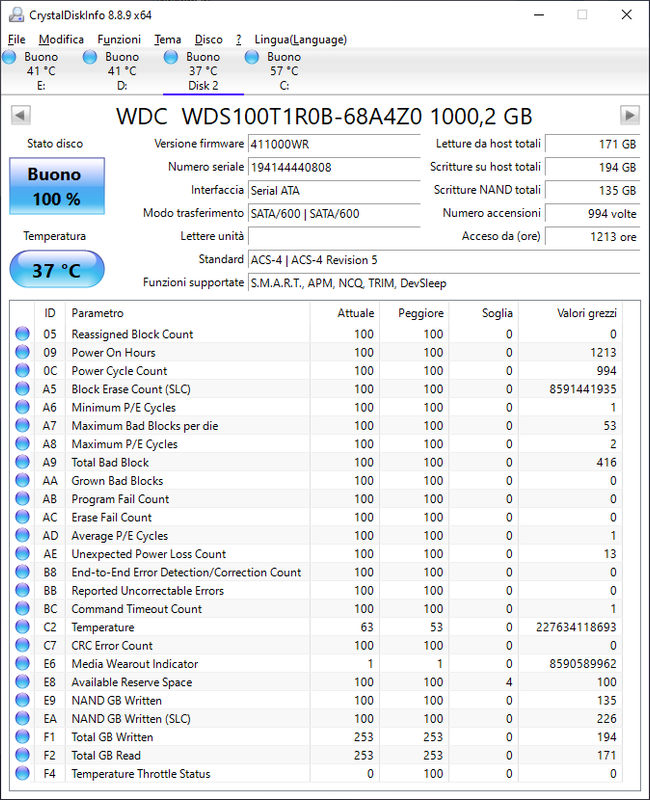Click the status orb for Total GB Read
Image resolution: width=650 pixels, height=800 pixels.
[x=22, y=755]
